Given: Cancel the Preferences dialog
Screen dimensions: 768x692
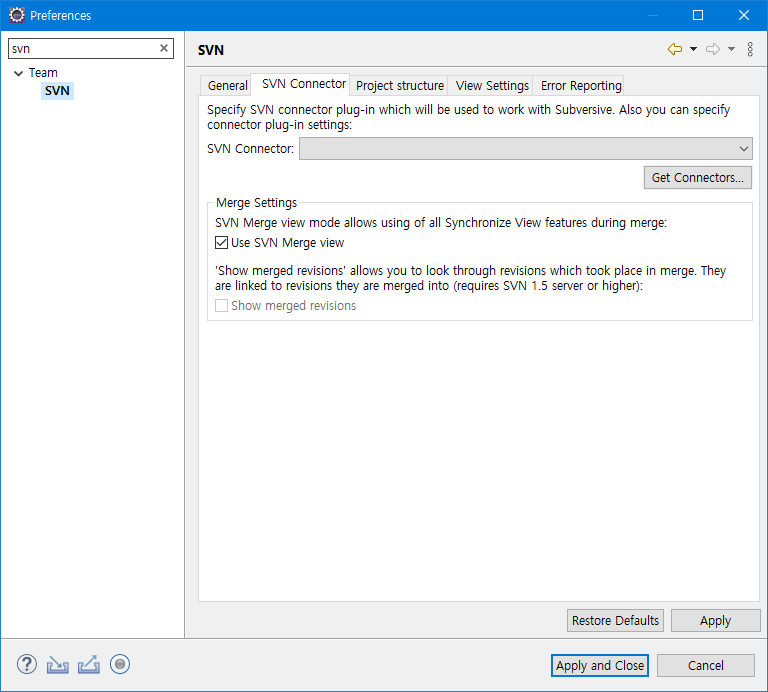Looking at the screenshot, I should click(x=705, y=666).
